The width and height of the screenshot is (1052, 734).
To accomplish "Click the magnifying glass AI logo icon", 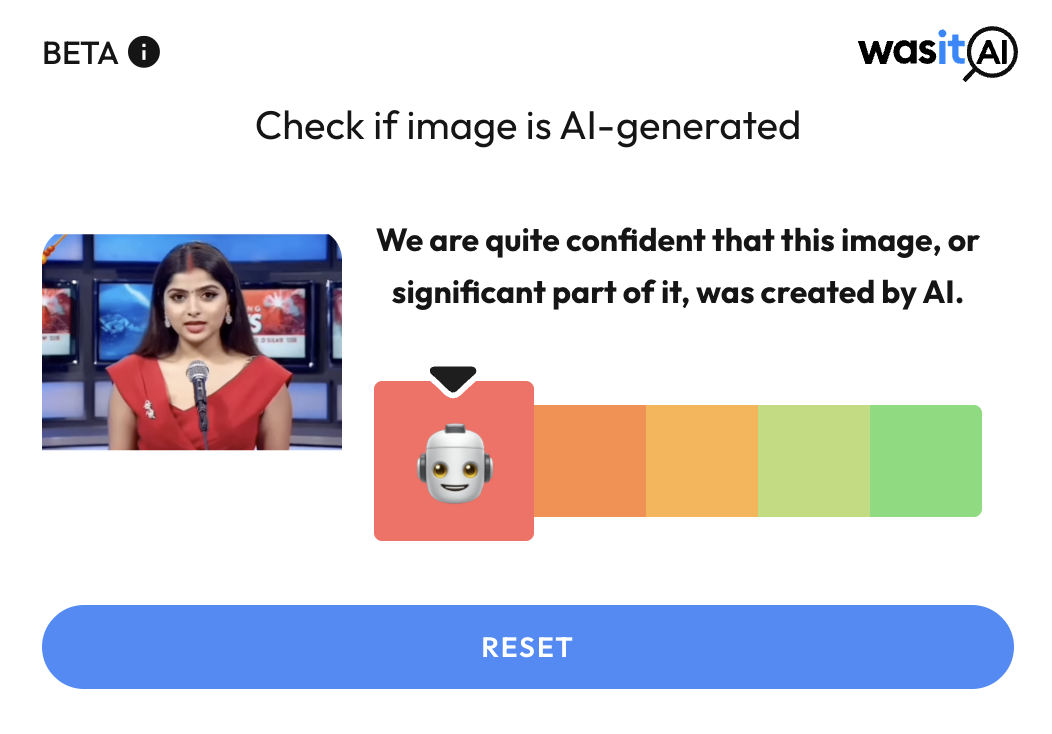I will [x=991, y=53].
